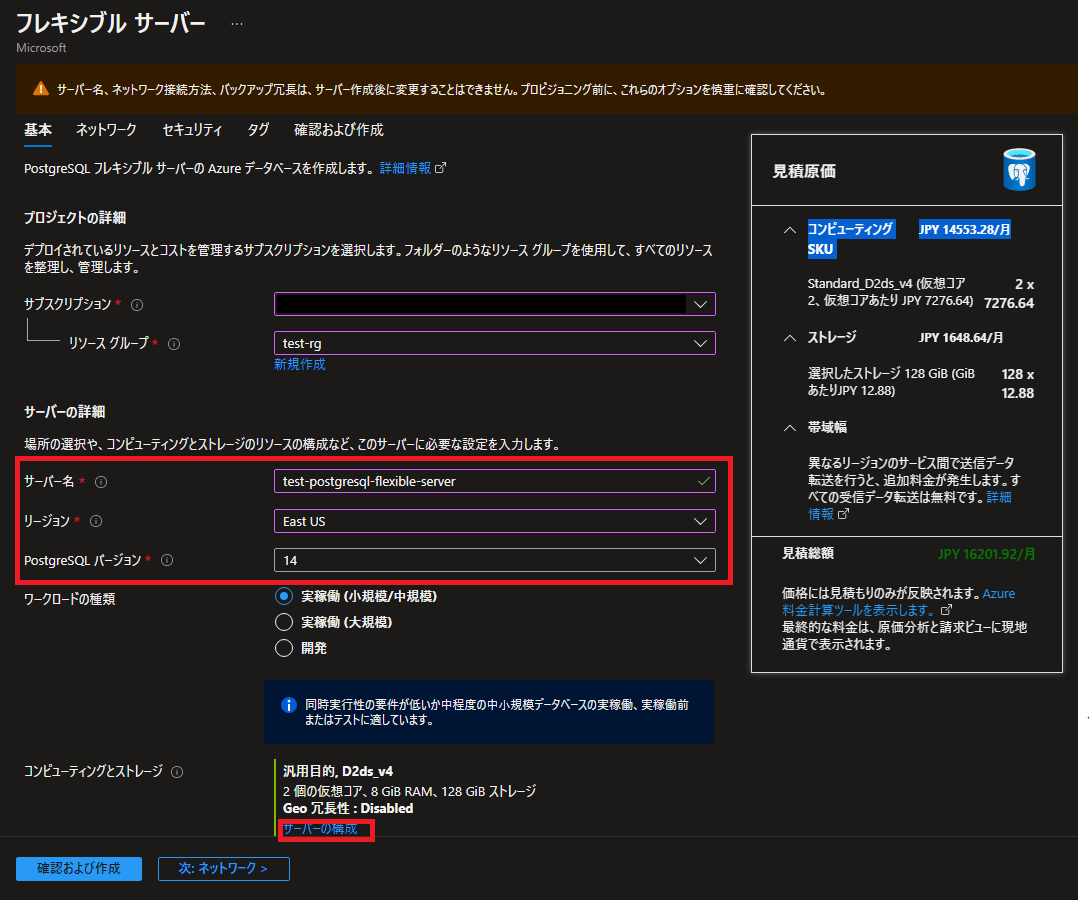Screen dimensions: 1089x900
Task: Click the blue info icon in workload note
Action: (x=288, y=705)
